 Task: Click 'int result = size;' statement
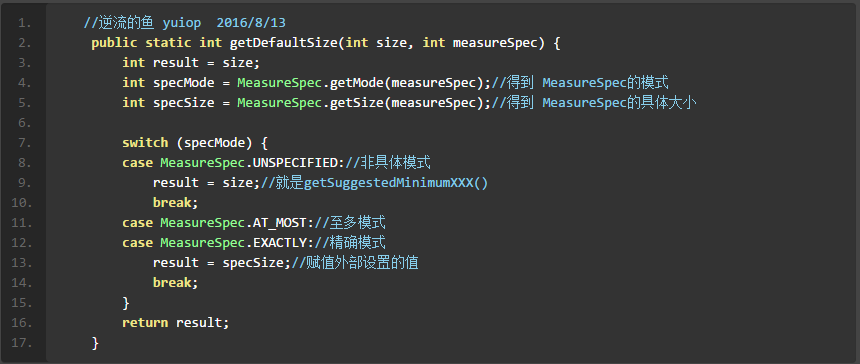click(x=191, y=62)
